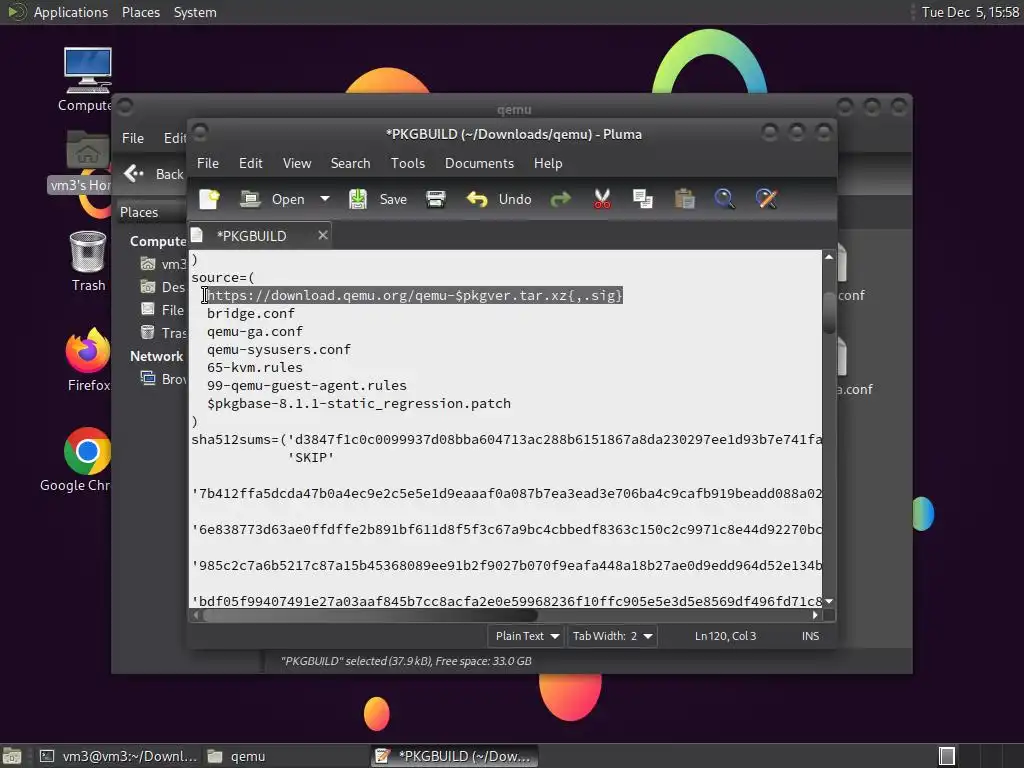
Task: Click the line bridge.conf in editor
Action: click(x=251, y=313)
